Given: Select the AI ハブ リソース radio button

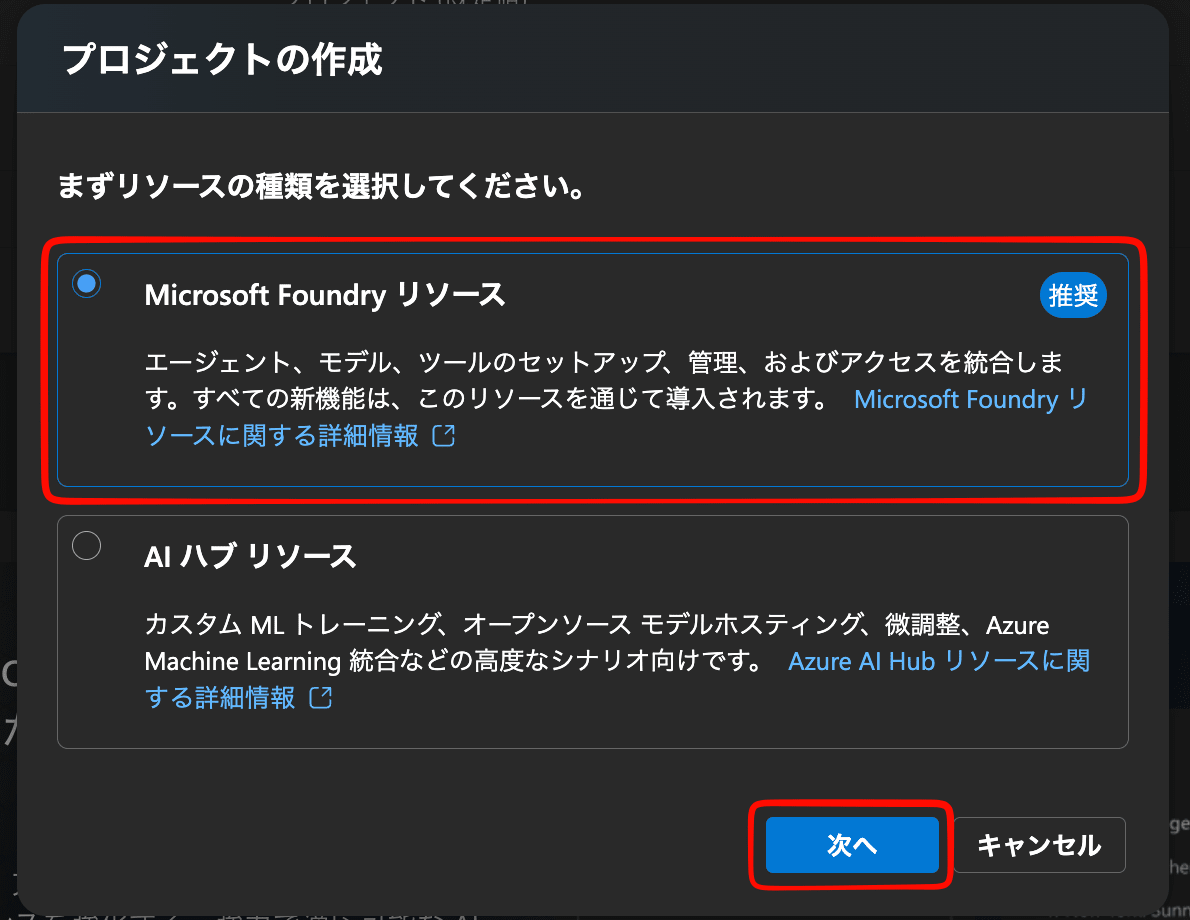Looking at the screenshot, I should pos(87,546).
